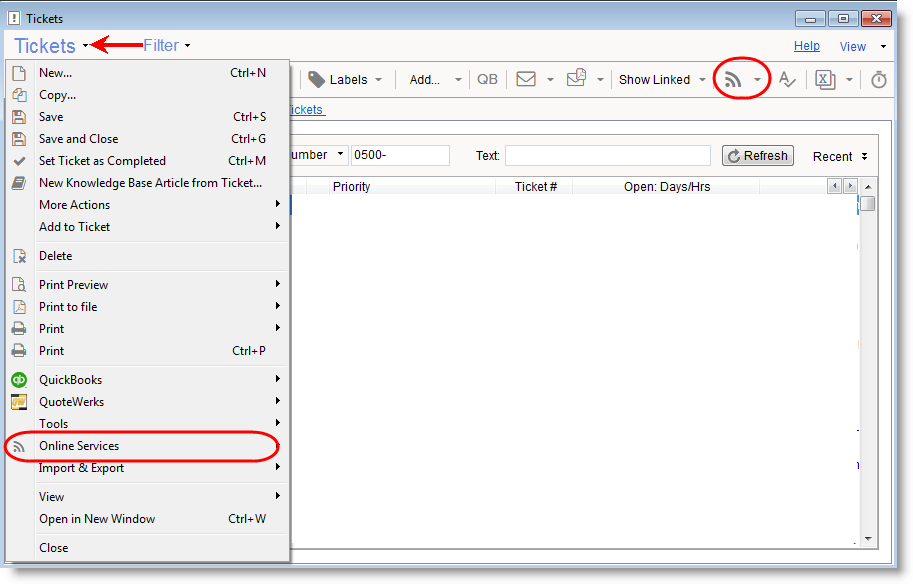Click the Online Services RSS toolbar icon
913x584 pixels.
[x=733, y=80]
